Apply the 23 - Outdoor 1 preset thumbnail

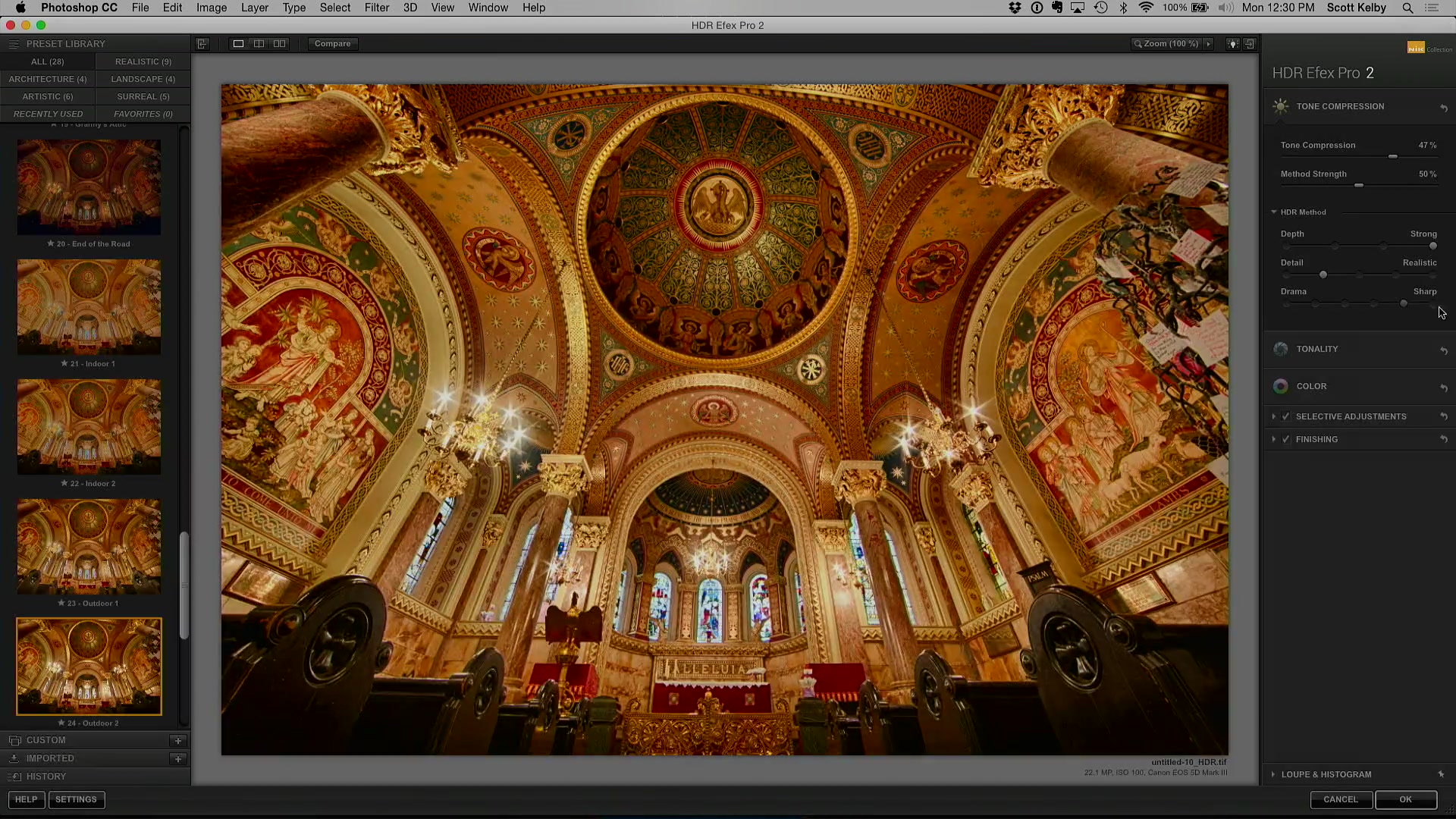click(89, 547)
